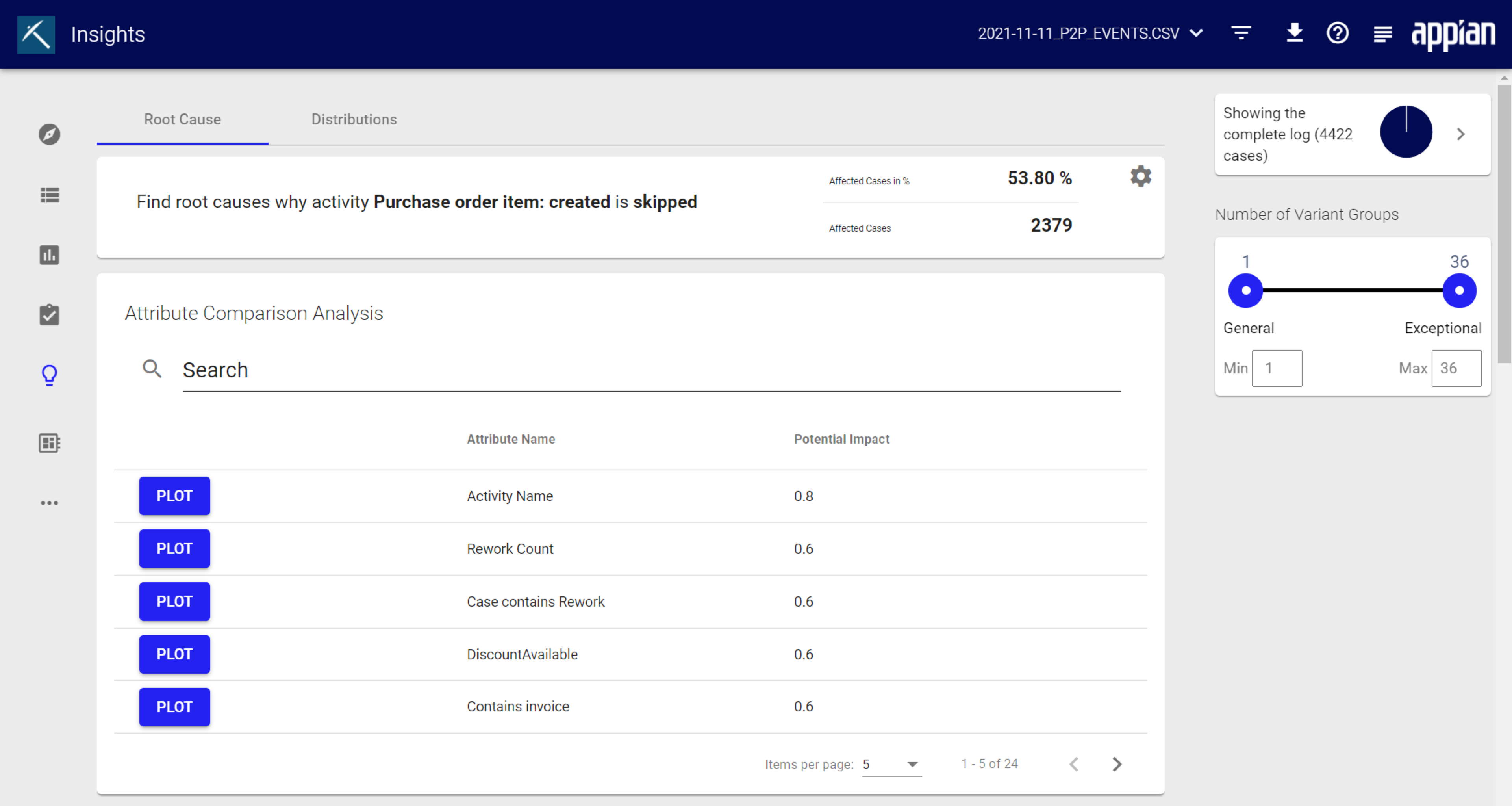Switch to the Distributions tab
This screenshot has height=806, width=1512.
[354, 119]
